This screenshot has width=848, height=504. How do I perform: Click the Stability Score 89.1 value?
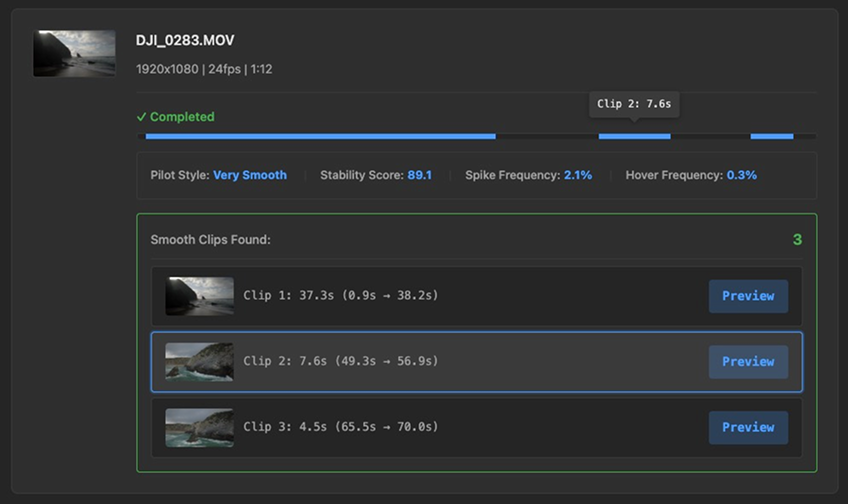(x=419, y=175)
